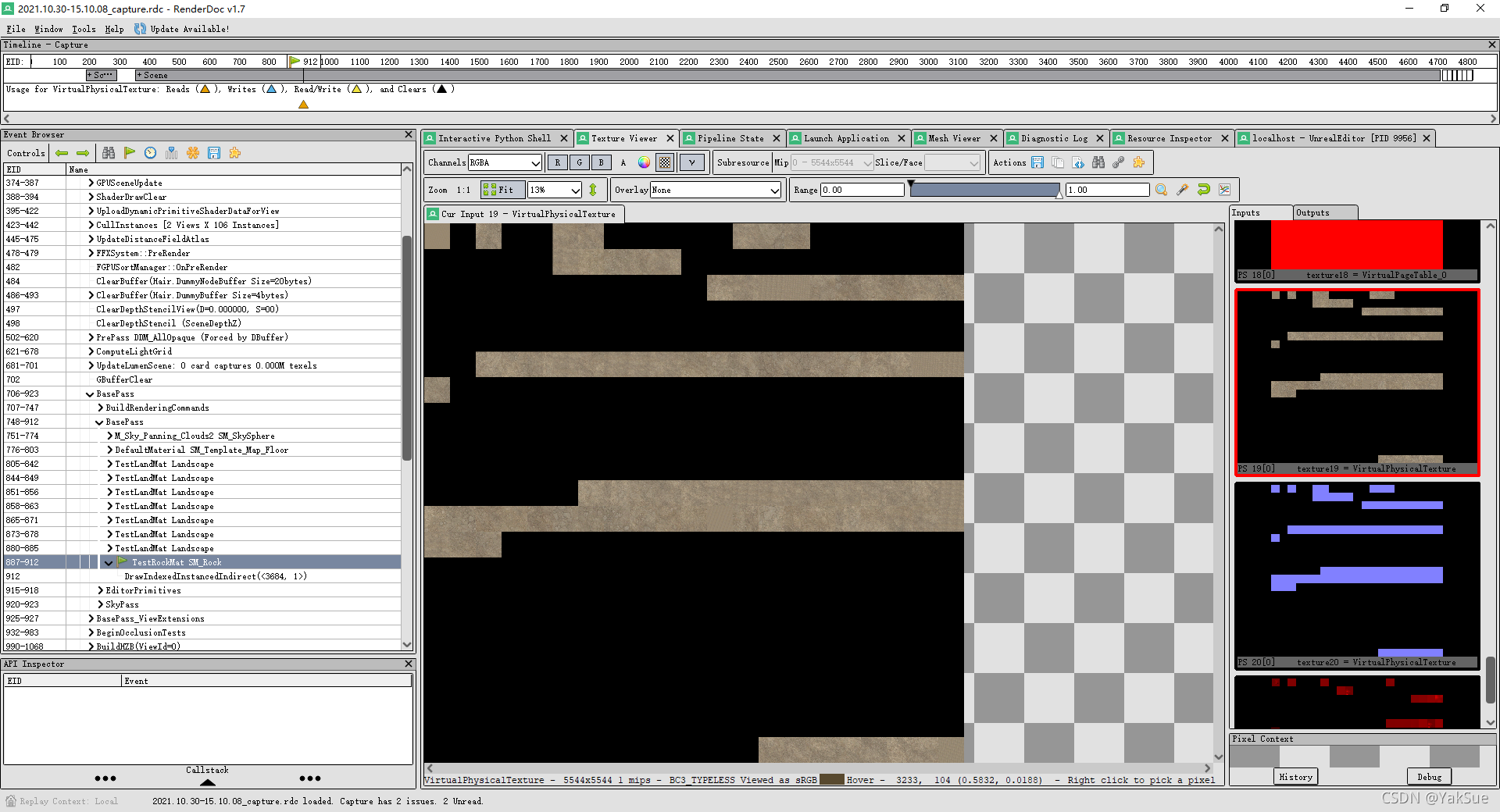Navigate to previous event with green left arrow
This screenshot has width=1500, height=812.
coord(62,153)
